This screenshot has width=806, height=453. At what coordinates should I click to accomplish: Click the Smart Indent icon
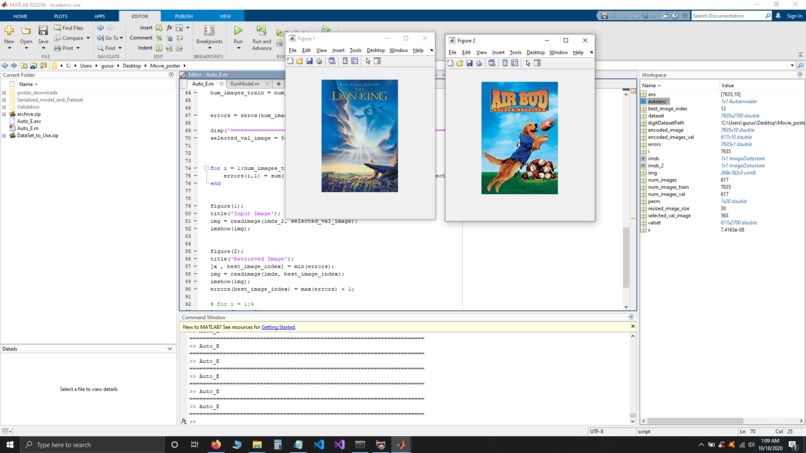[x=159, y=48]
